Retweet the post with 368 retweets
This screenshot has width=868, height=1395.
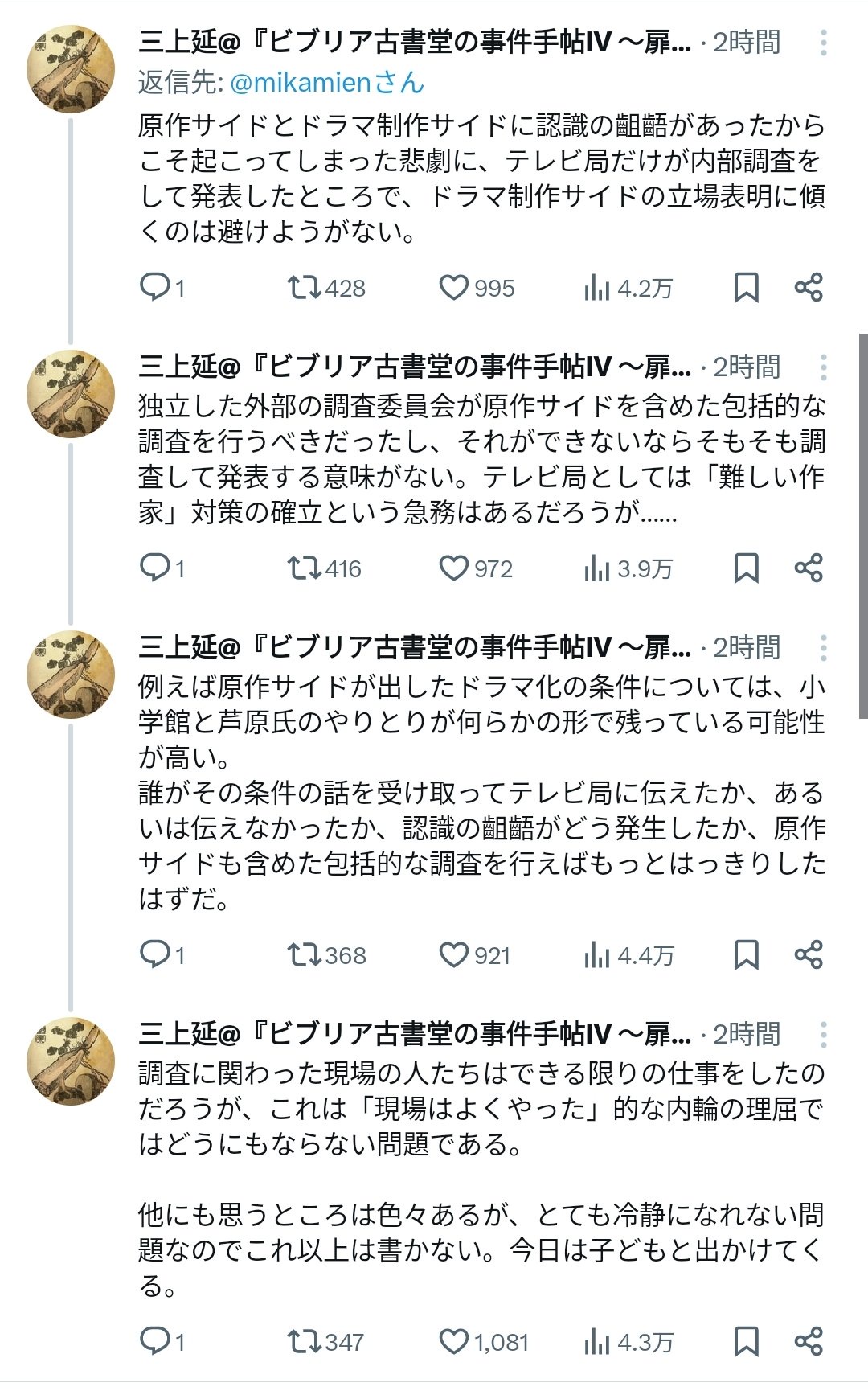click(305, 955)
